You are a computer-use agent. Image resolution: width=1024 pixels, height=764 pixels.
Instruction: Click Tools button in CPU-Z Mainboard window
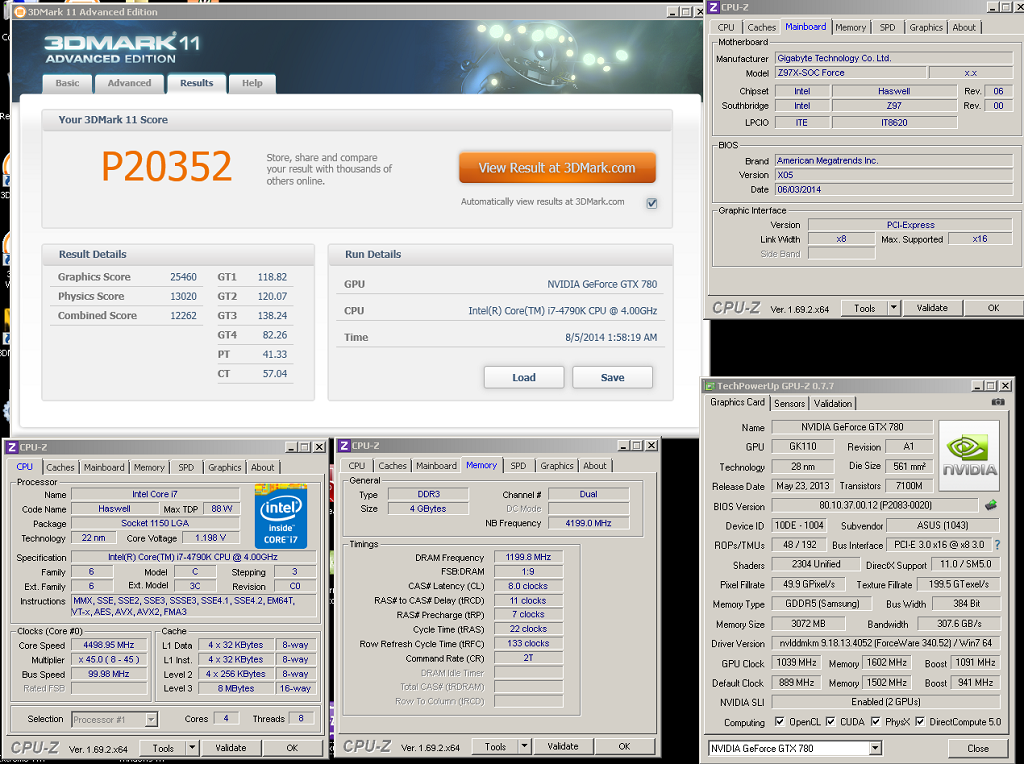pos(864,308)
